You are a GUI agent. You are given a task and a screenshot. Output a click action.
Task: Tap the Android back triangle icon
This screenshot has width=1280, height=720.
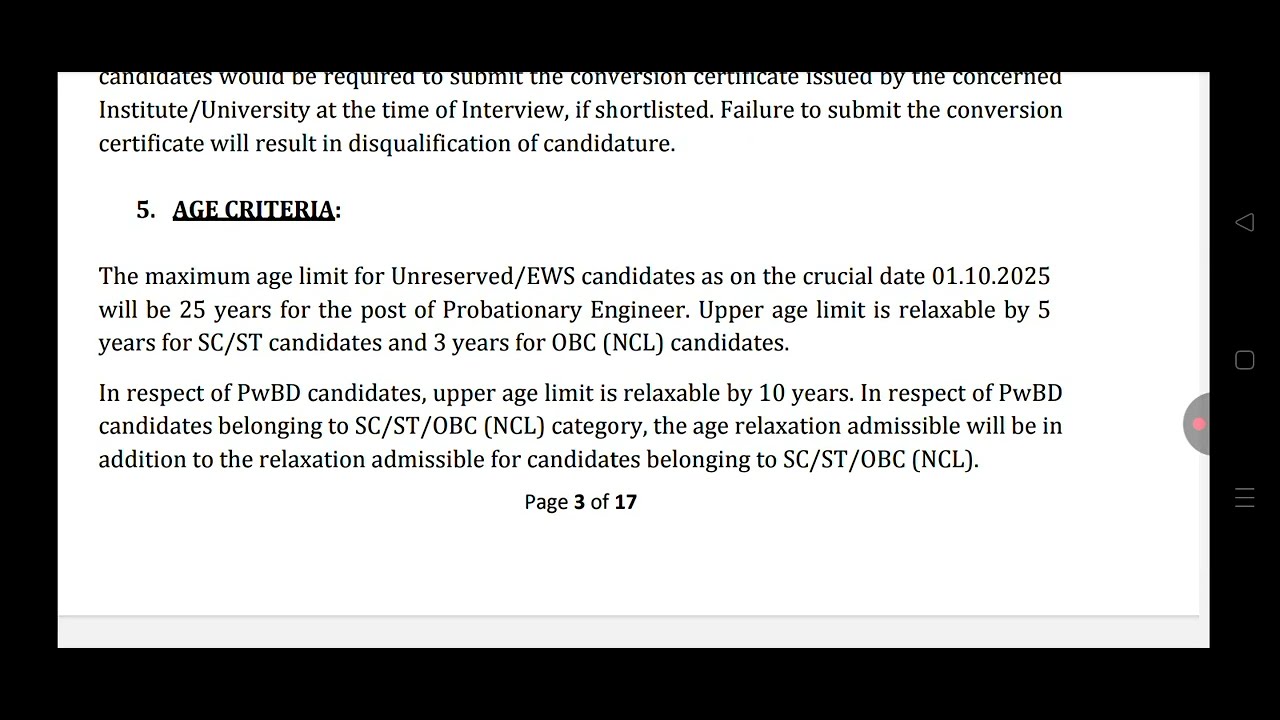[1244, 222]
